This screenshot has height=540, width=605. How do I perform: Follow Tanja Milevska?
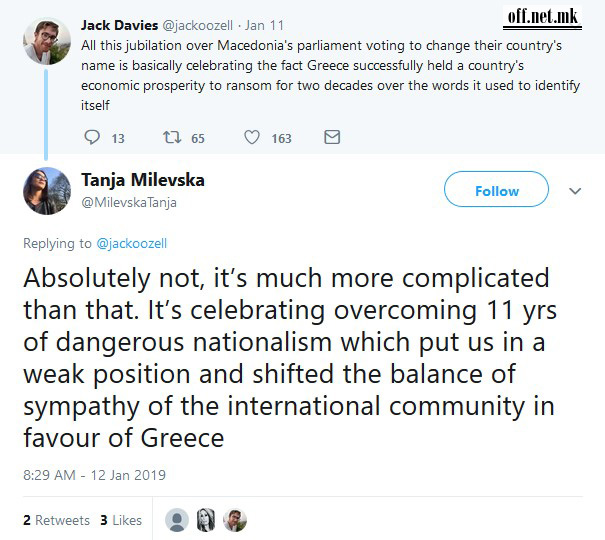click(x=496, y=190)
